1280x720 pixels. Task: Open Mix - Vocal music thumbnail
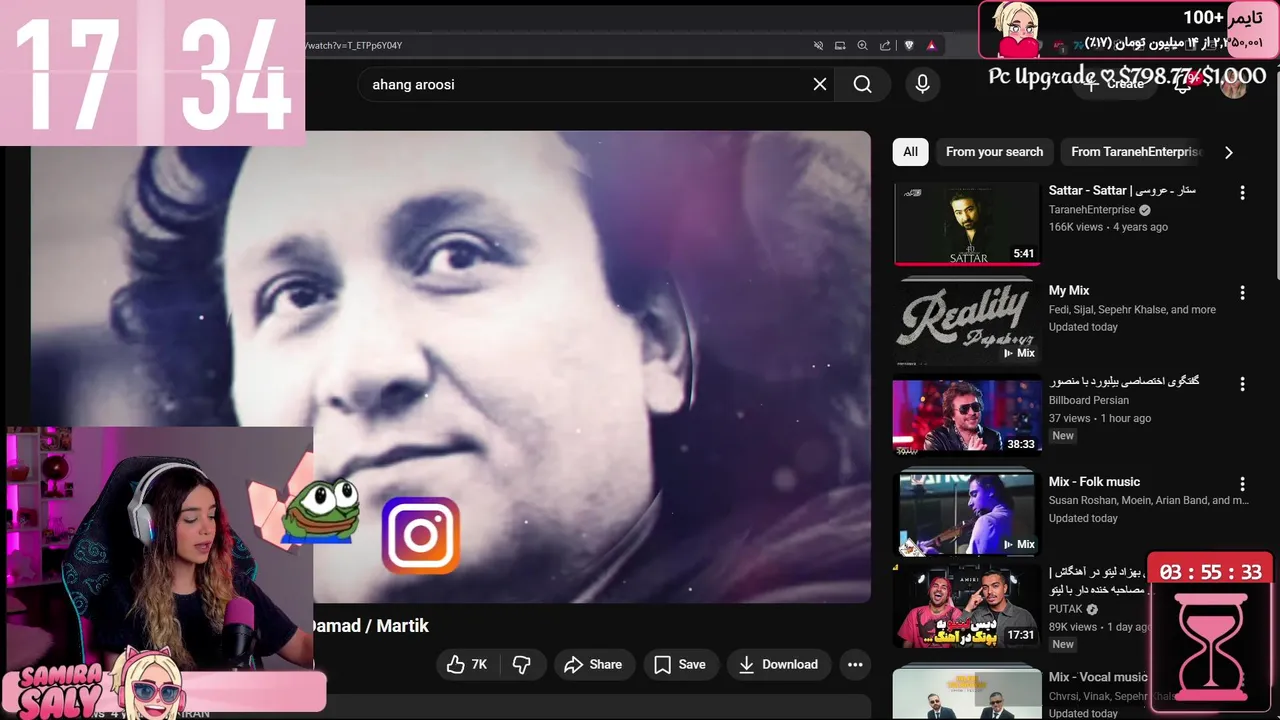(967, 692)
